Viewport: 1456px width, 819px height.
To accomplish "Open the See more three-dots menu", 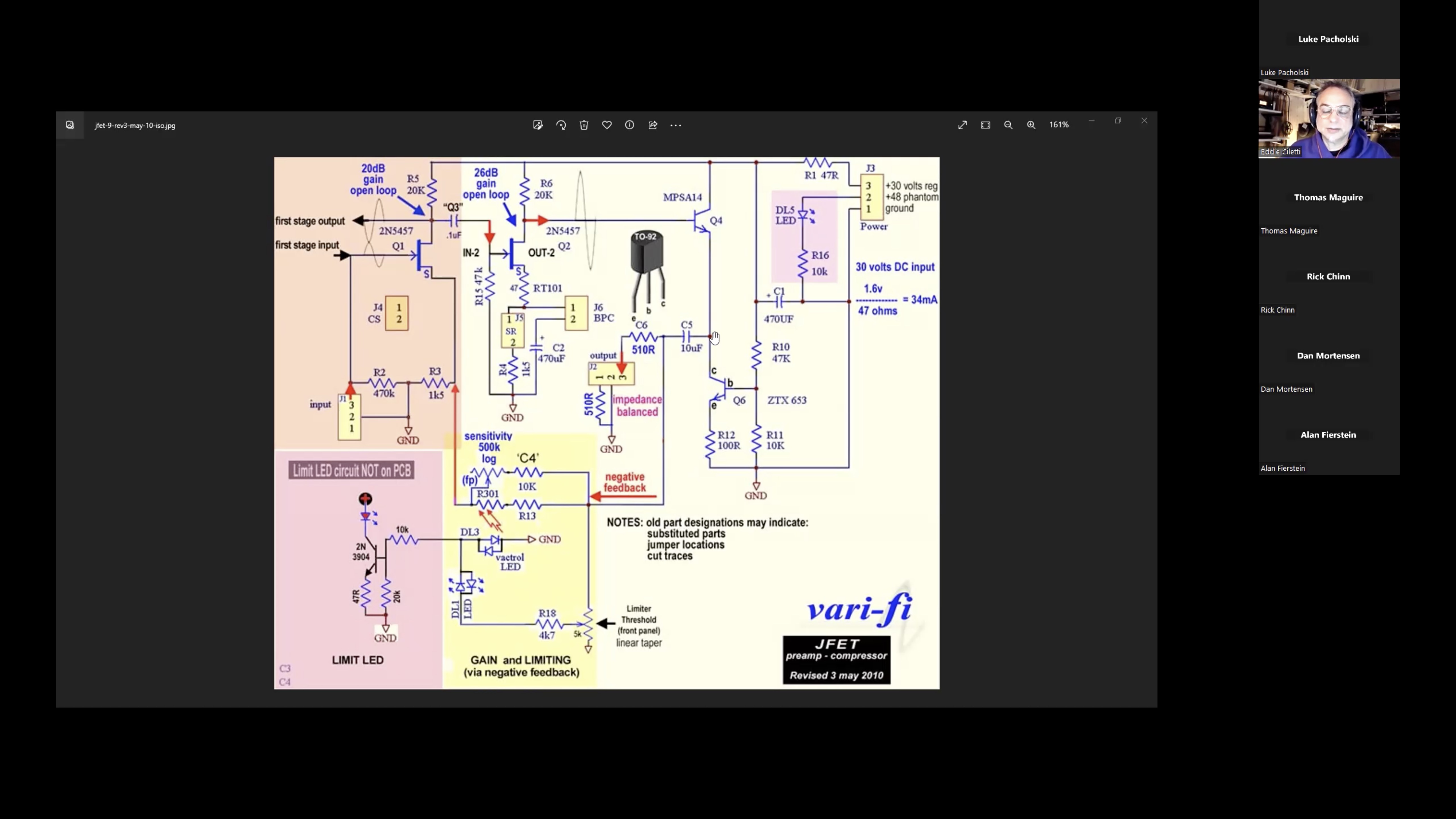I will coord(676,125).
